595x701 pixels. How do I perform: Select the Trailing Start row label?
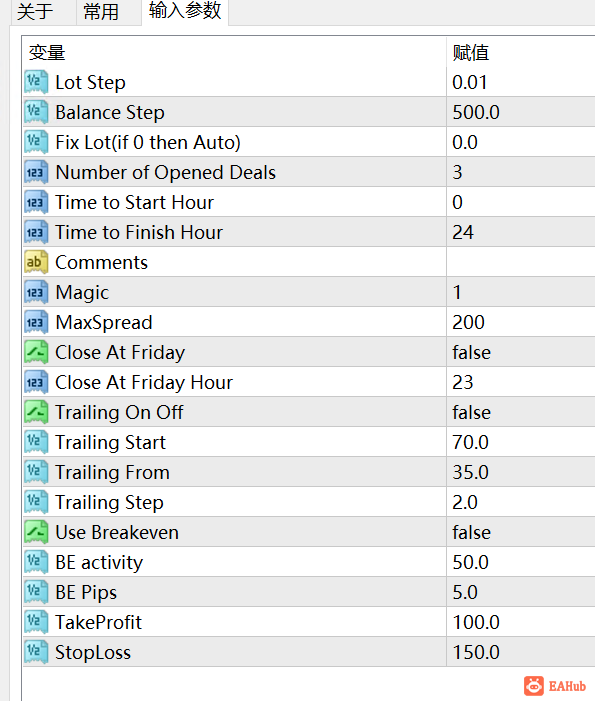pos(110,442)
